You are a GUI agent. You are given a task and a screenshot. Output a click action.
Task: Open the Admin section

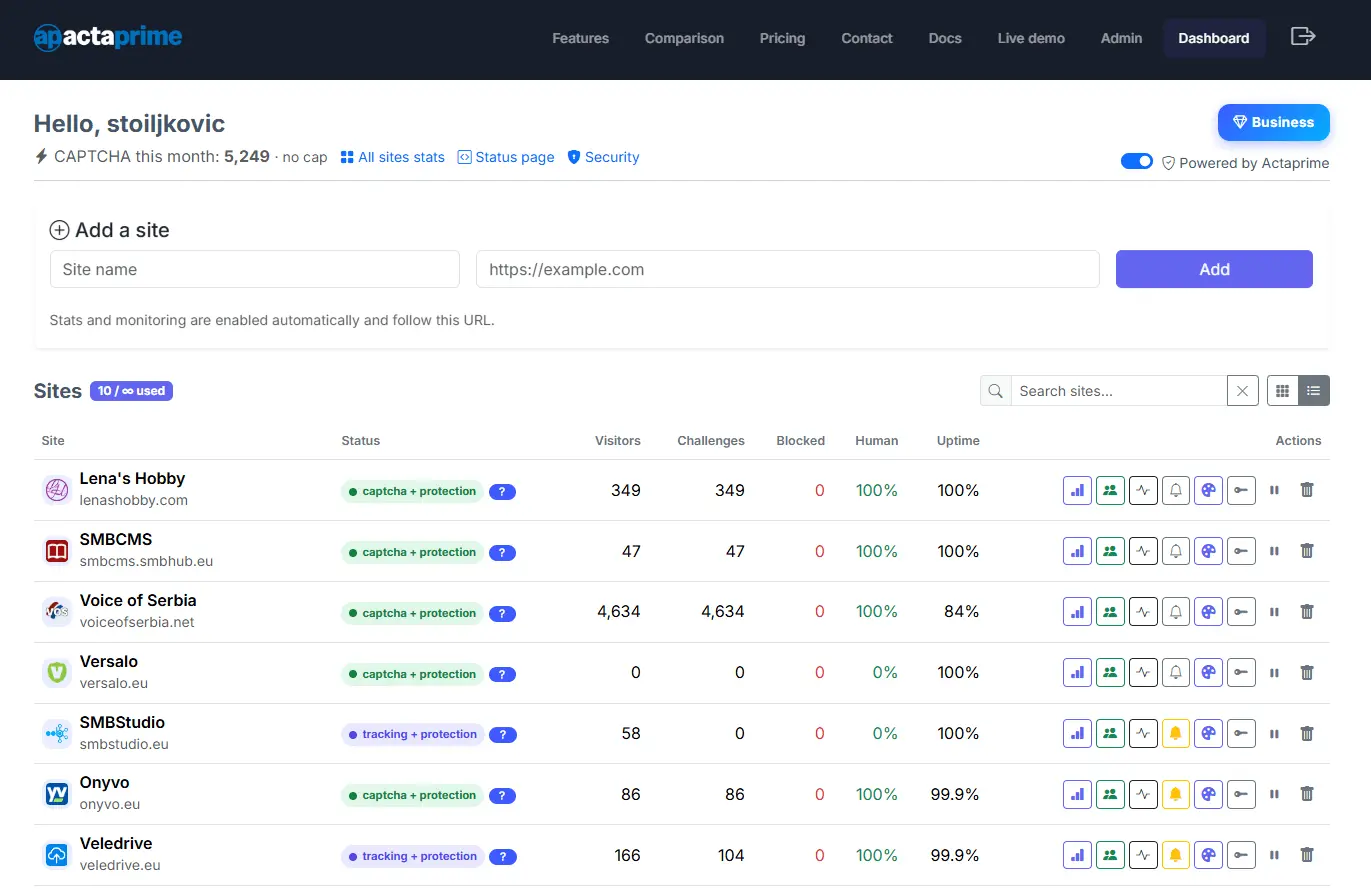coord(1121,38)
